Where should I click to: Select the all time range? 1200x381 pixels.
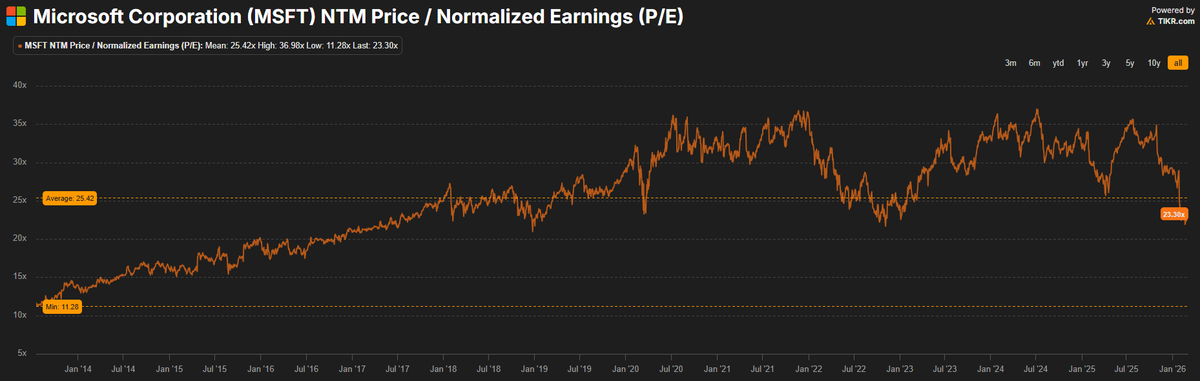click(x=1177, y=63)
